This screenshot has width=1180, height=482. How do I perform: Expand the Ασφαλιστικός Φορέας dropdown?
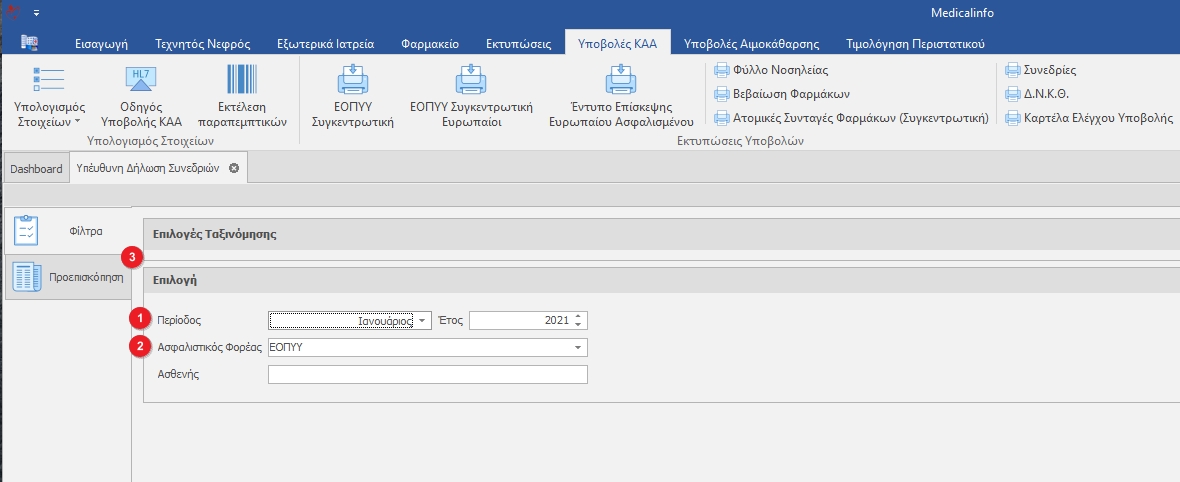click(578, 348)
